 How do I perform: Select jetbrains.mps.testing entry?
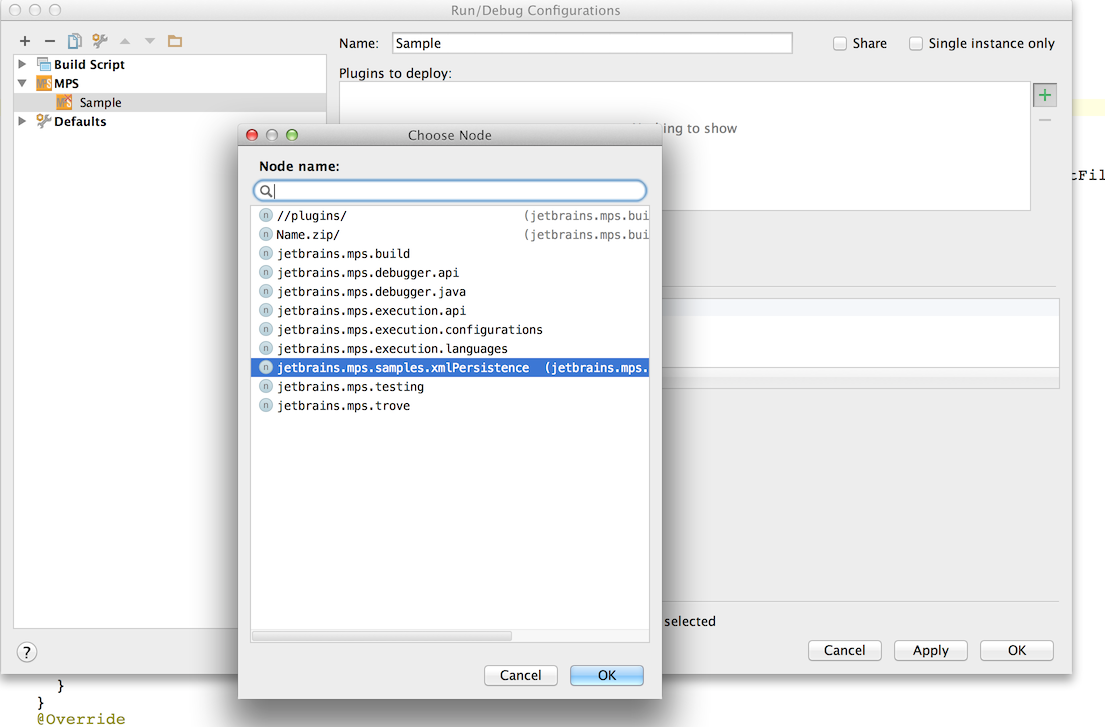click(x=450, y=387)
